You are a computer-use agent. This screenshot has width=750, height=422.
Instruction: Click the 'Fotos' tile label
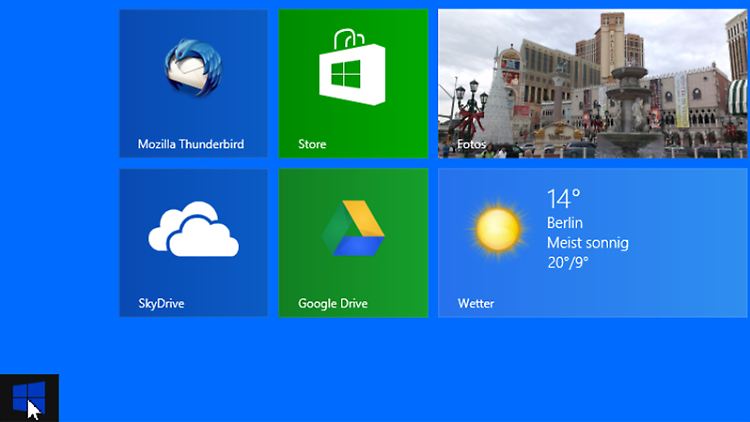(471, 144)
